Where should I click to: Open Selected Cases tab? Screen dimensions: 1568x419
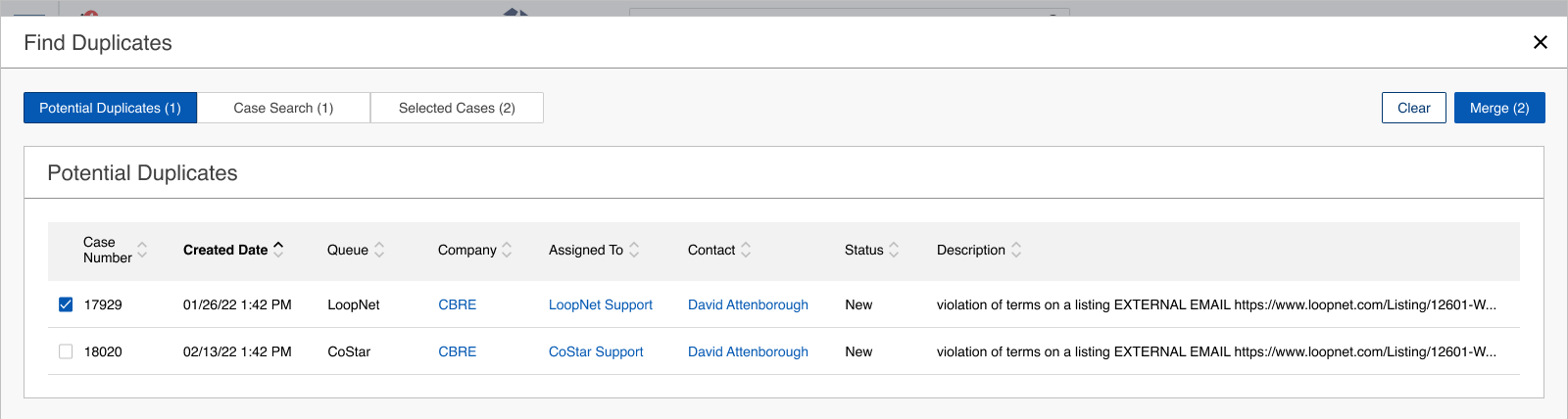(457, 108)
